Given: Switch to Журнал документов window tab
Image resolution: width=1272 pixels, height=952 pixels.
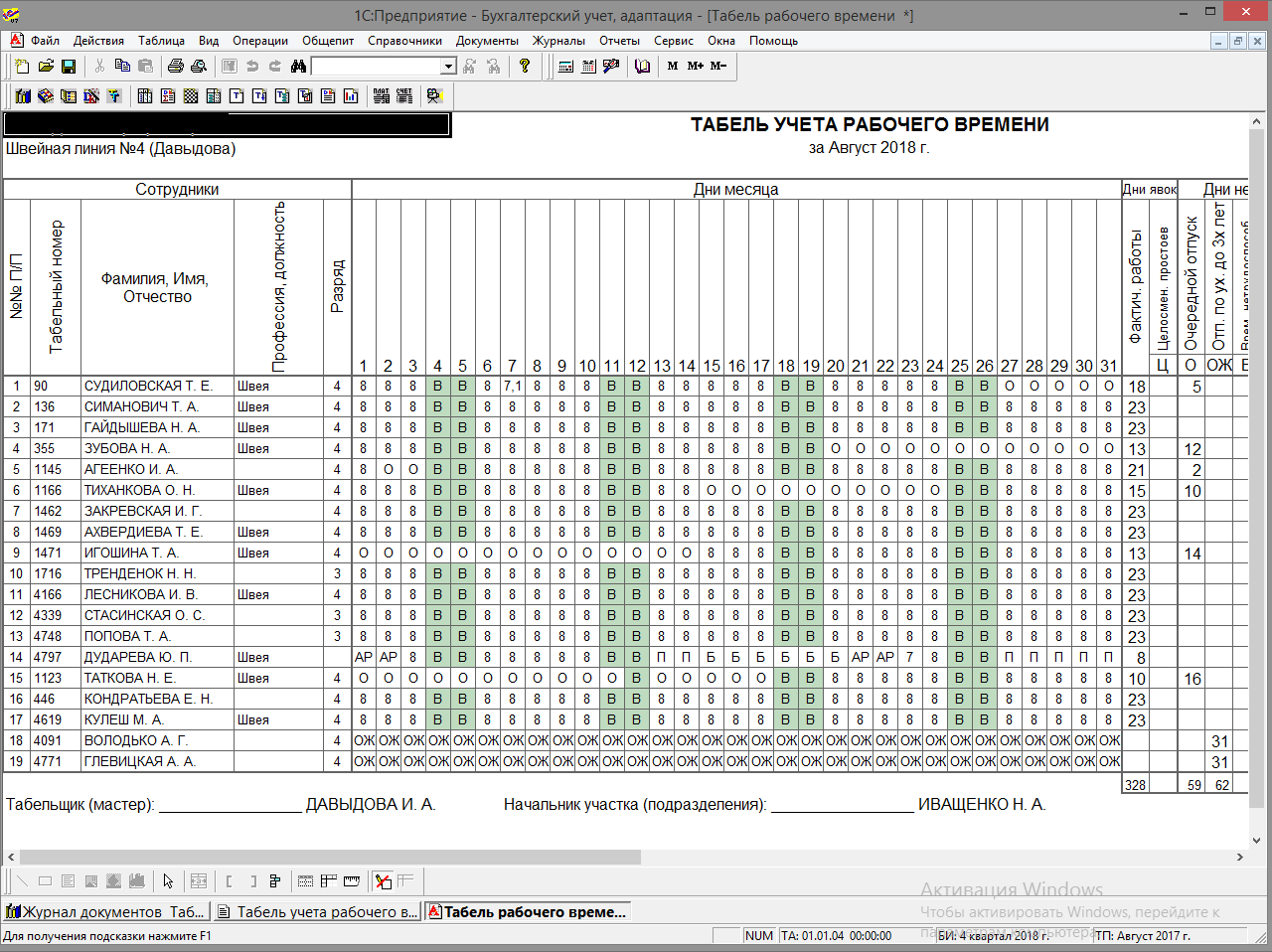Looking at the screenshot, I should pos(106,912).
